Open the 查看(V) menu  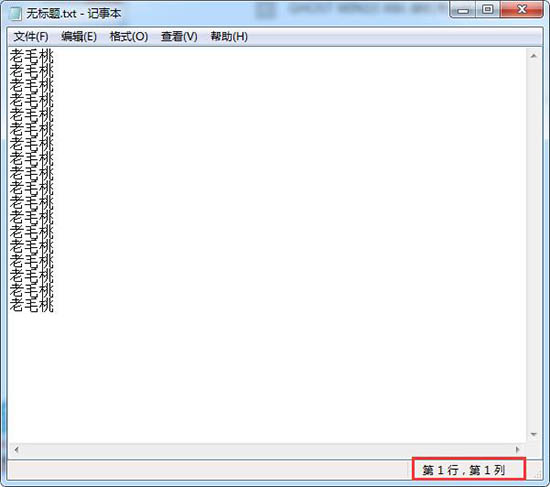179,36
